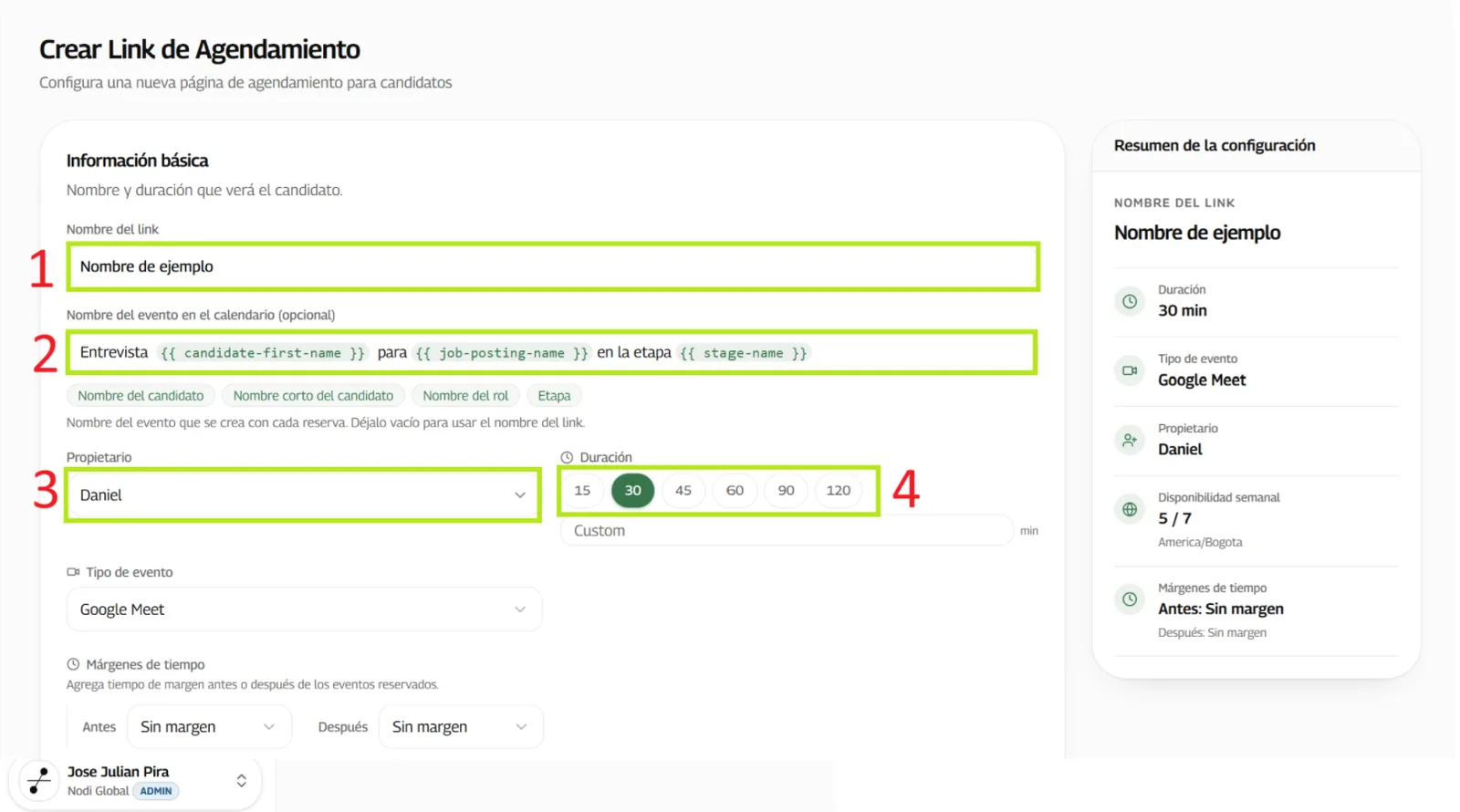Select the 15 minute duration
The width and height of the screenshot is (1460, 812).
[x=582, y=491]
